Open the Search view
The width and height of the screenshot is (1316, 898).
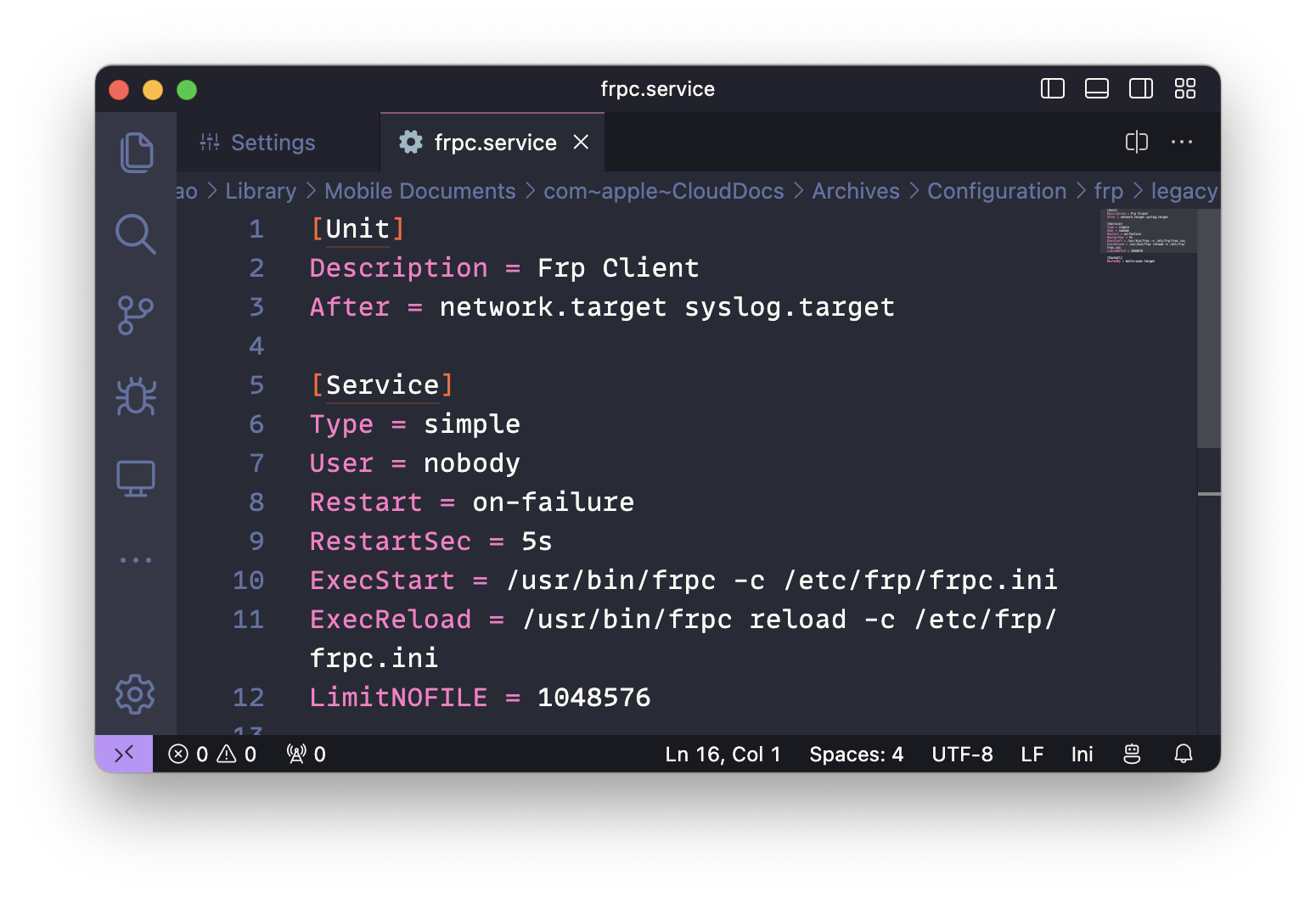click(136, 234)
